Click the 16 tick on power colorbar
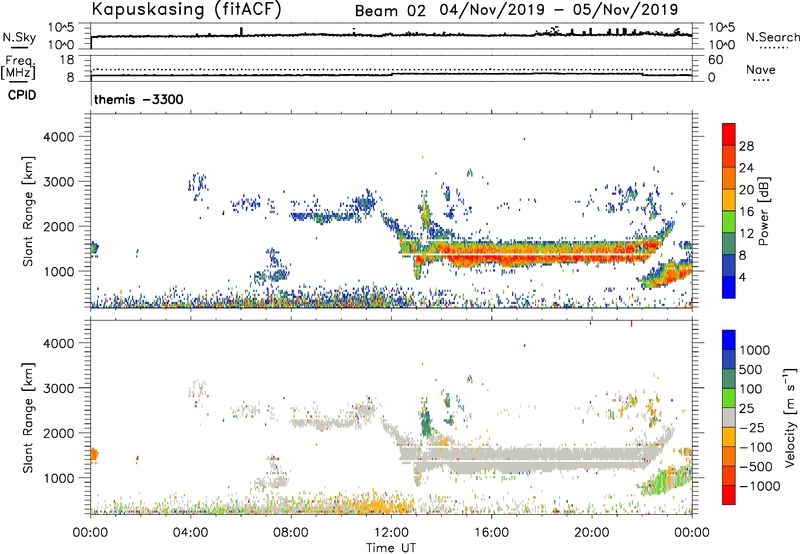 click(x=746, y=212)
